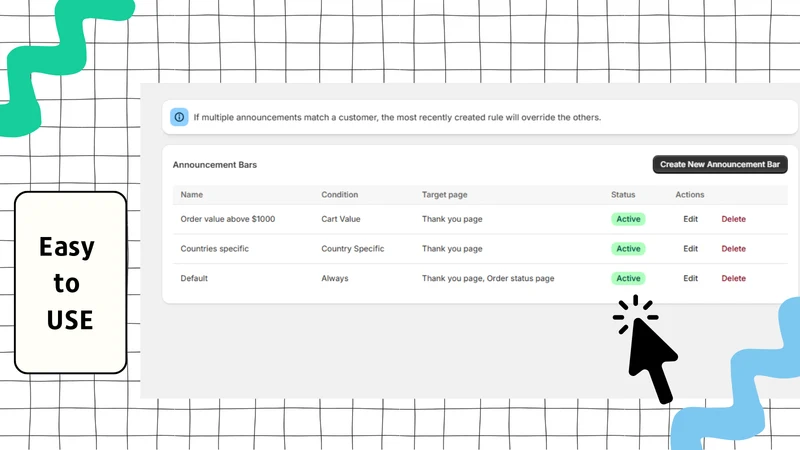Viewport: 800px width, 450px height.
Task: Click the Actions column header
Action: (690, 194)
